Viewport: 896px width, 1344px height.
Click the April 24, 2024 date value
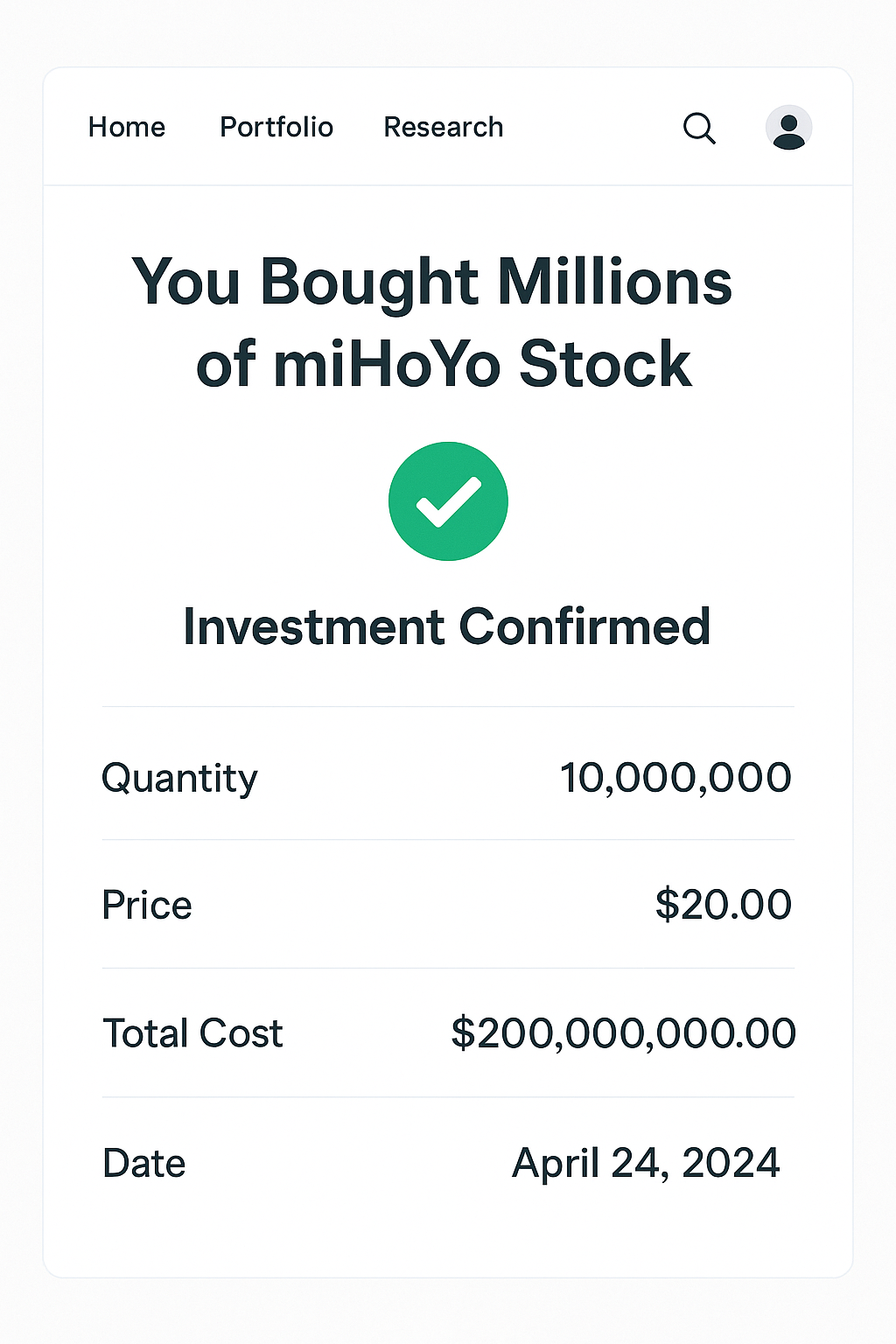pyautogui.click(x=646, y=1164)
